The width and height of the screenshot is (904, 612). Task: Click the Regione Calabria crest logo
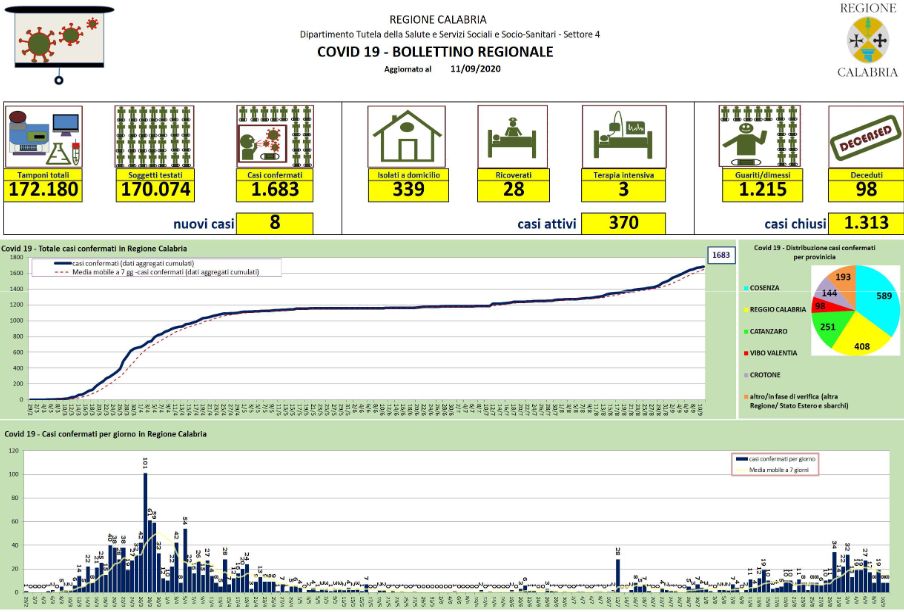point(866,39)
